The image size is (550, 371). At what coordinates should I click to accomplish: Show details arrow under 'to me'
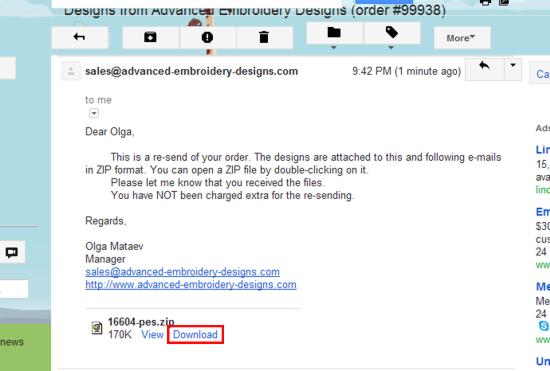click(x=94, y=113)
